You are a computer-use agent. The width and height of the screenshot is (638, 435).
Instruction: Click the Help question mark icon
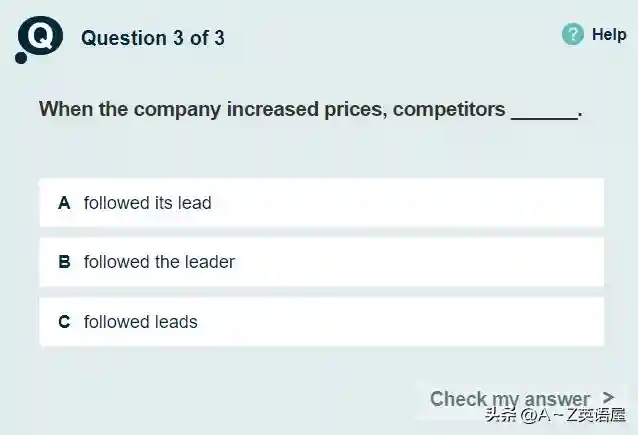(573, 35)
